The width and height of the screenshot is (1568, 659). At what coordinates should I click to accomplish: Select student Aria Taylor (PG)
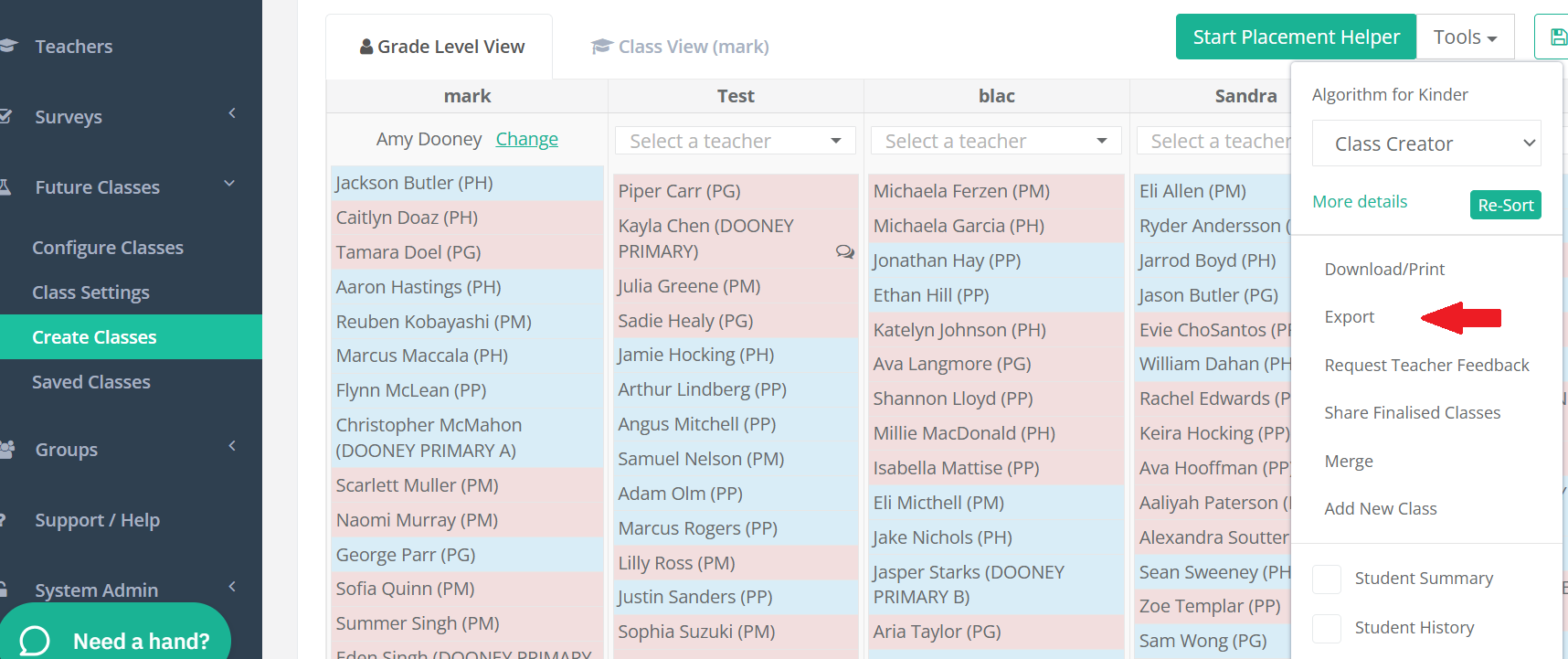[x=995, y=632]
